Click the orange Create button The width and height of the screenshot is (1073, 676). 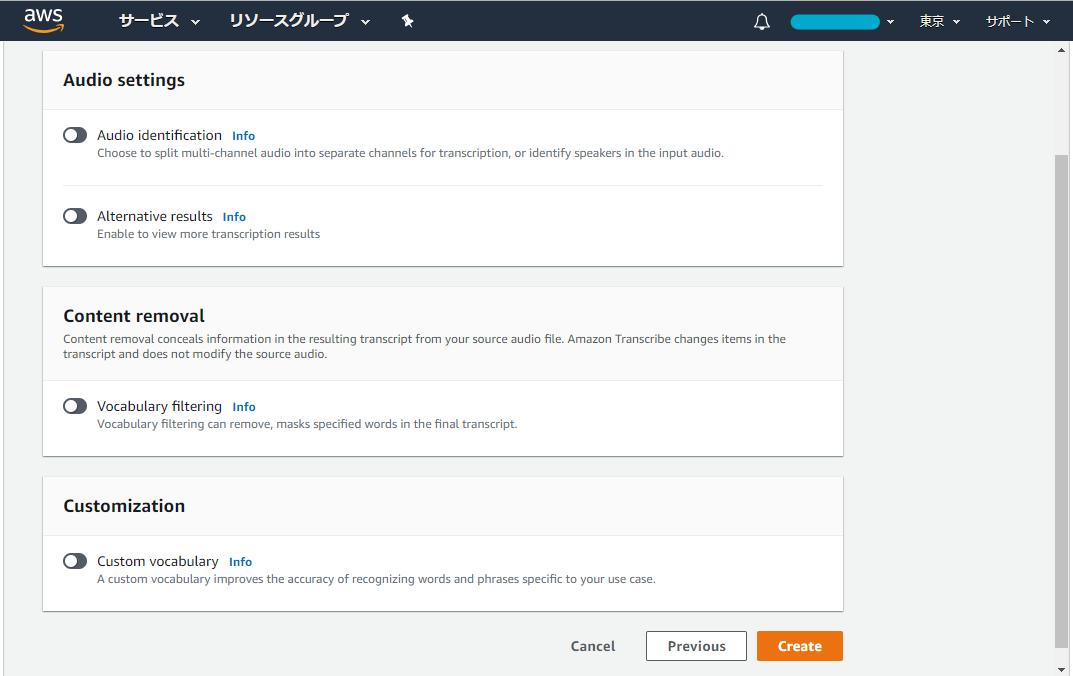[800, 646]
